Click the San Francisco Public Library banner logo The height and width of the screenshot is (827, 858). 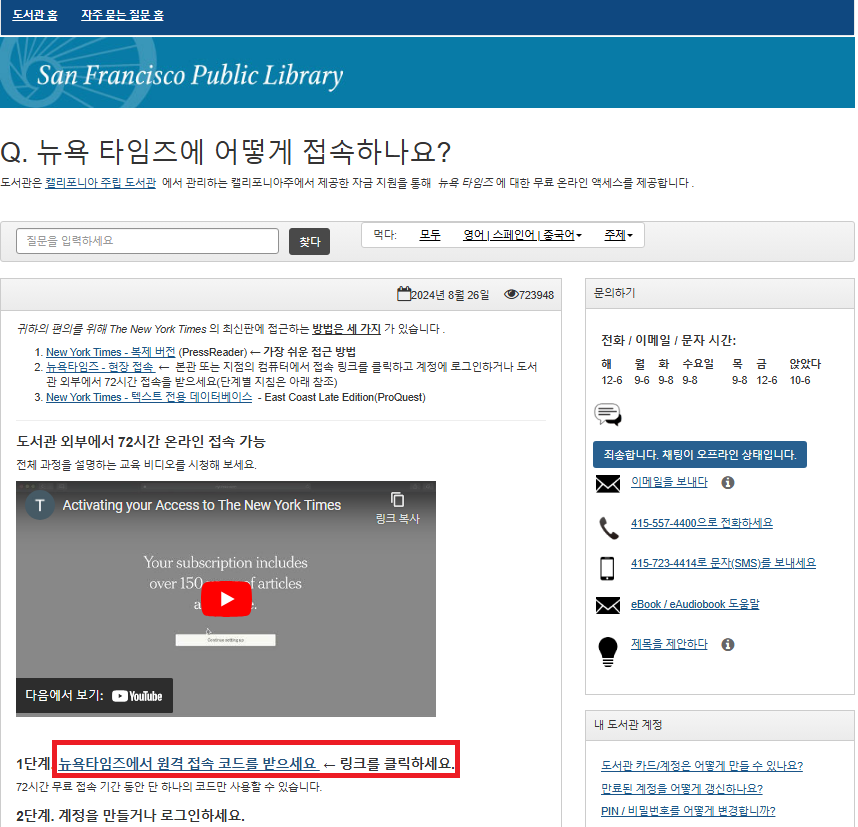(190, 76)
